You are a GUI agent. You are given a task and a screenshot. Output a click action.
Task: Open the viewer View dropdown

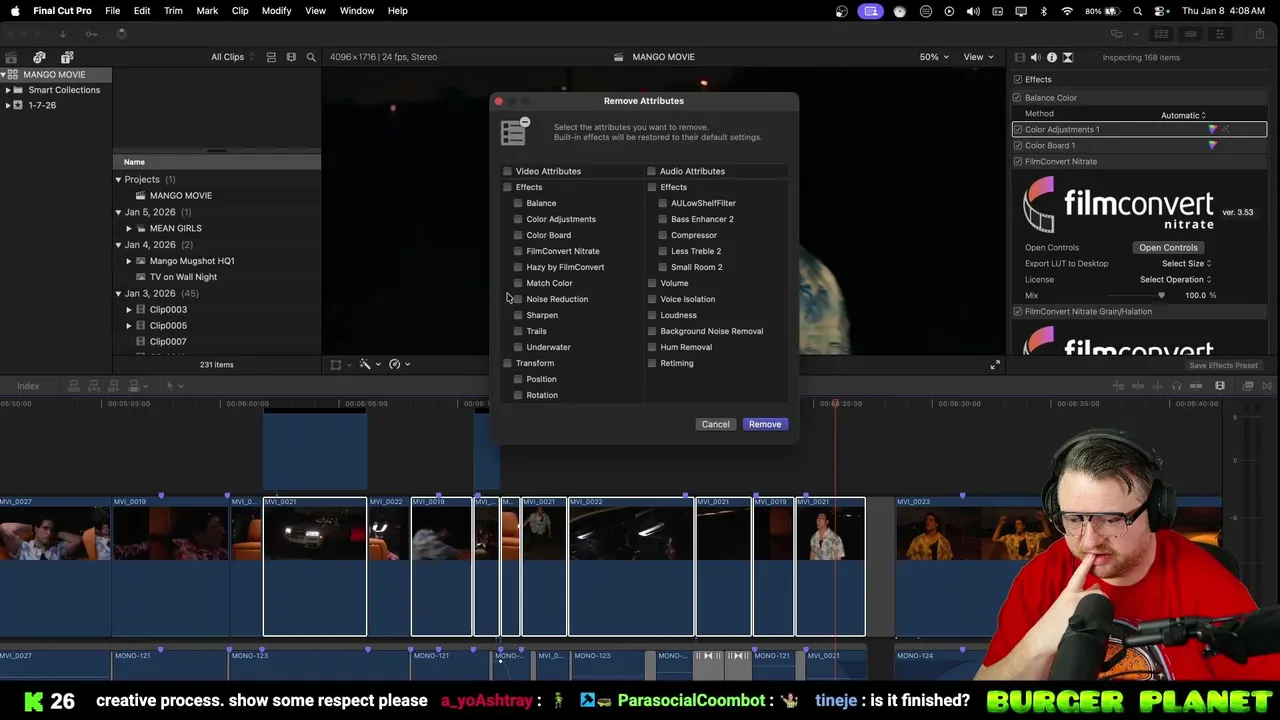(x=977, y=57)
